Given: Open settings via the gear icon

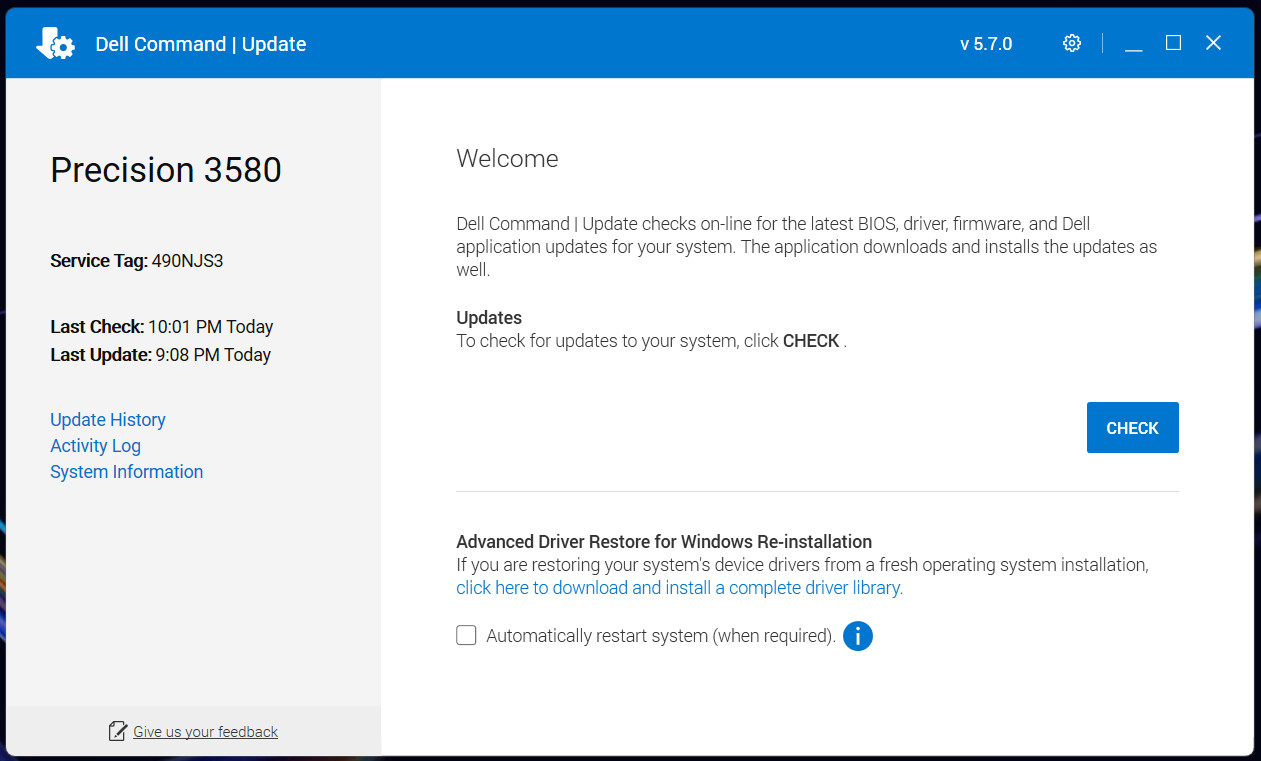Looking at the screenshot, I should [1072, 43].
